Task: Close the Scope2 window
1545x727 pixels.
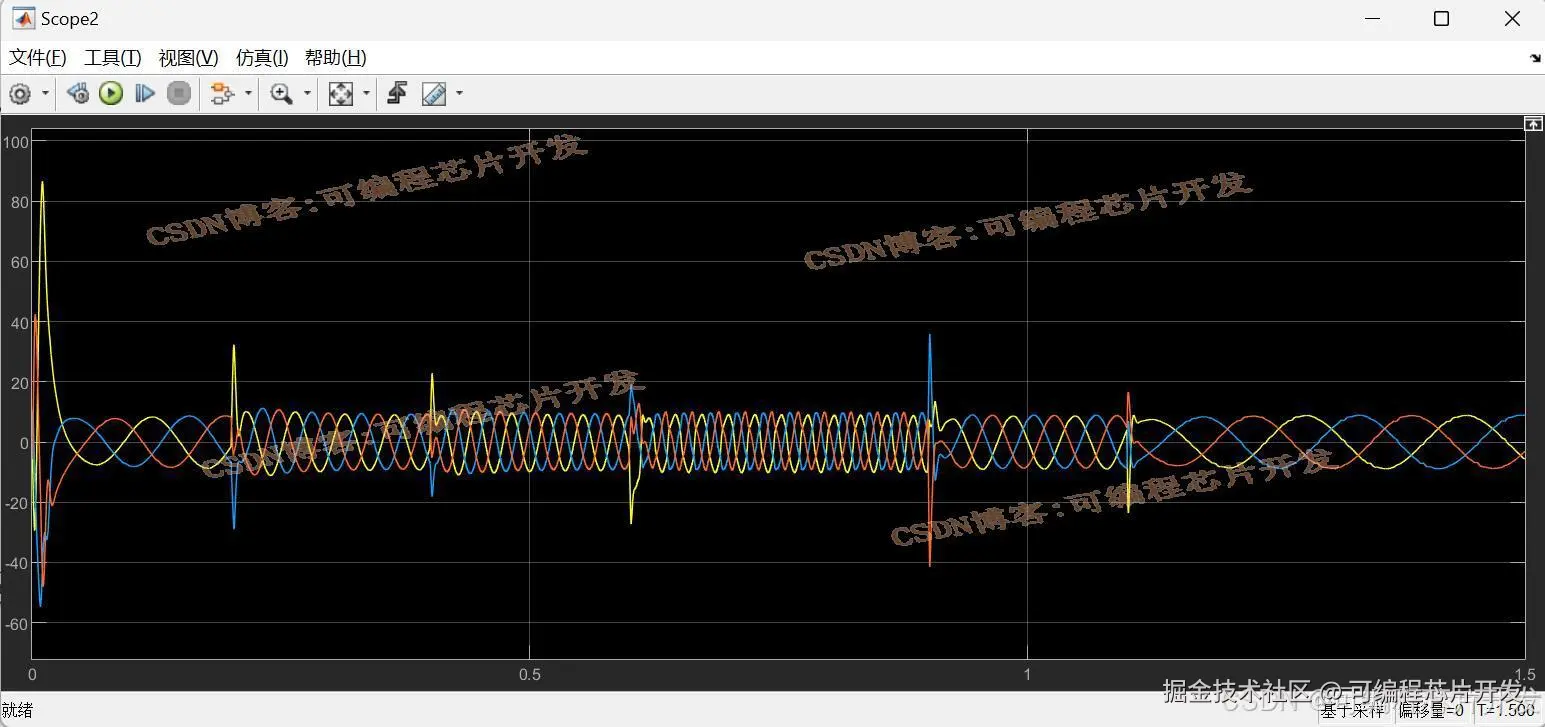Action: coord(1512,19)
